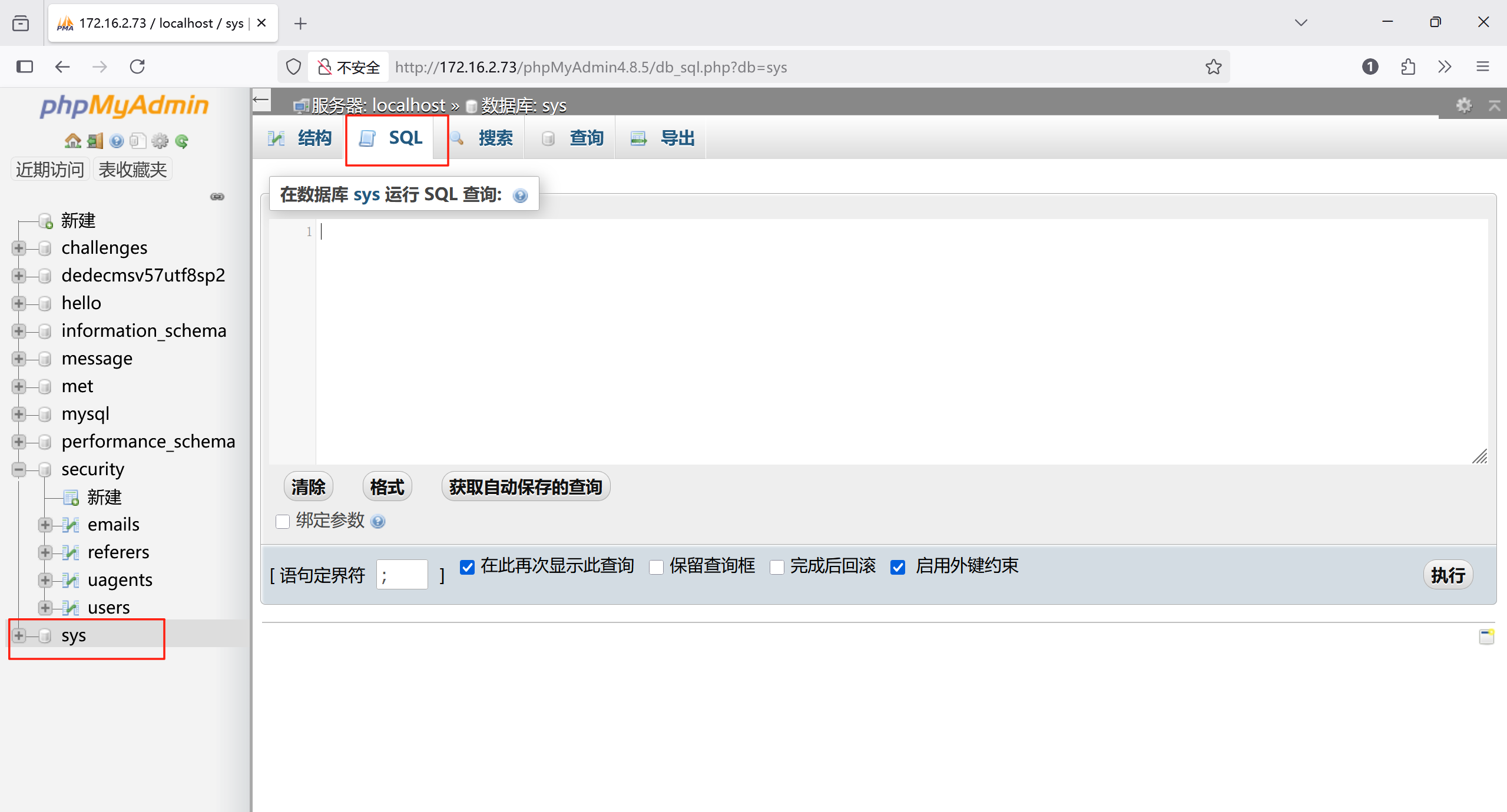Click the 格式 button
1507x812 pixels.
pos(387,487)
